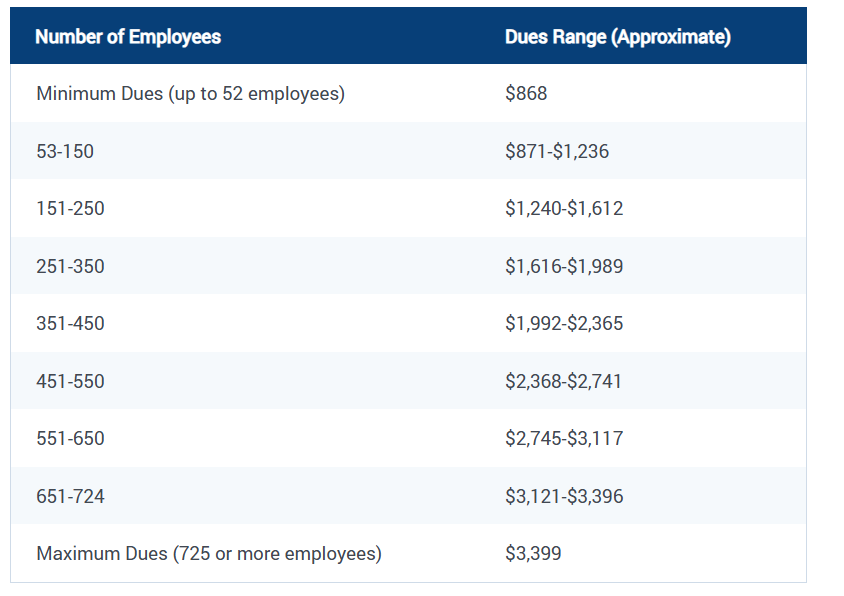Click the $868 dues value
The height and width of the screenshot is (596, 844).
click(x=526, y=94)
